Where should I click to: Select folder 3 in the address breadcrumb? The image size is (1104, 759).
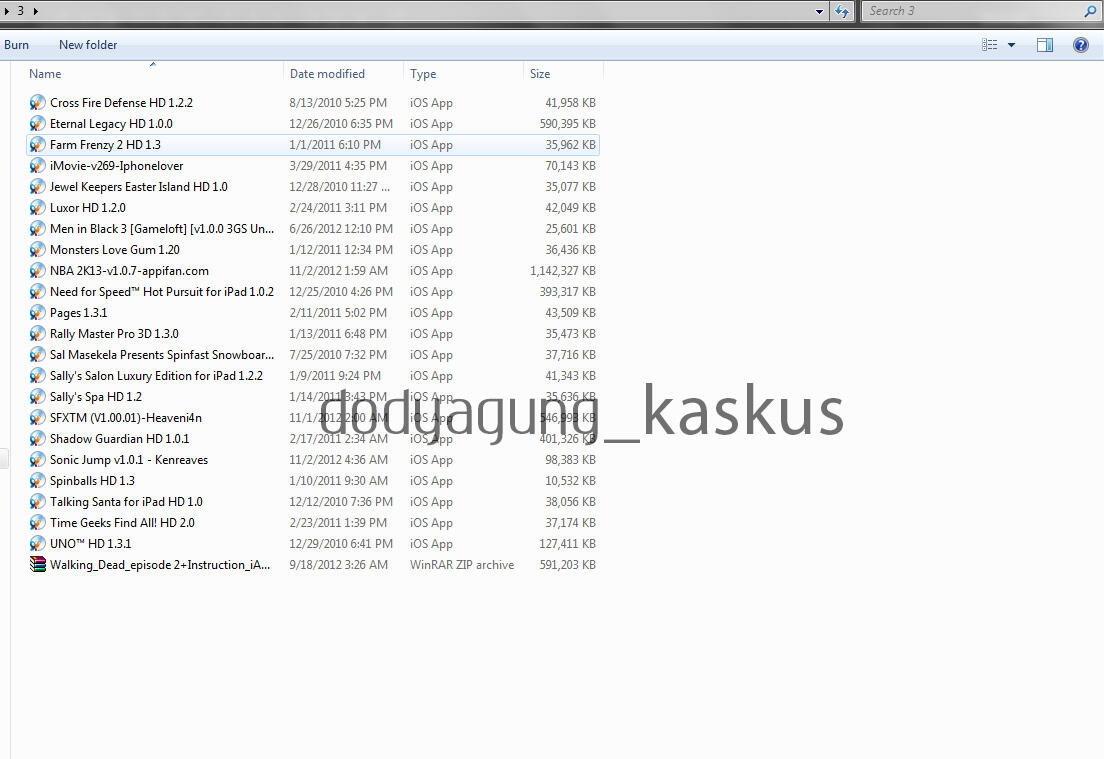20,11
